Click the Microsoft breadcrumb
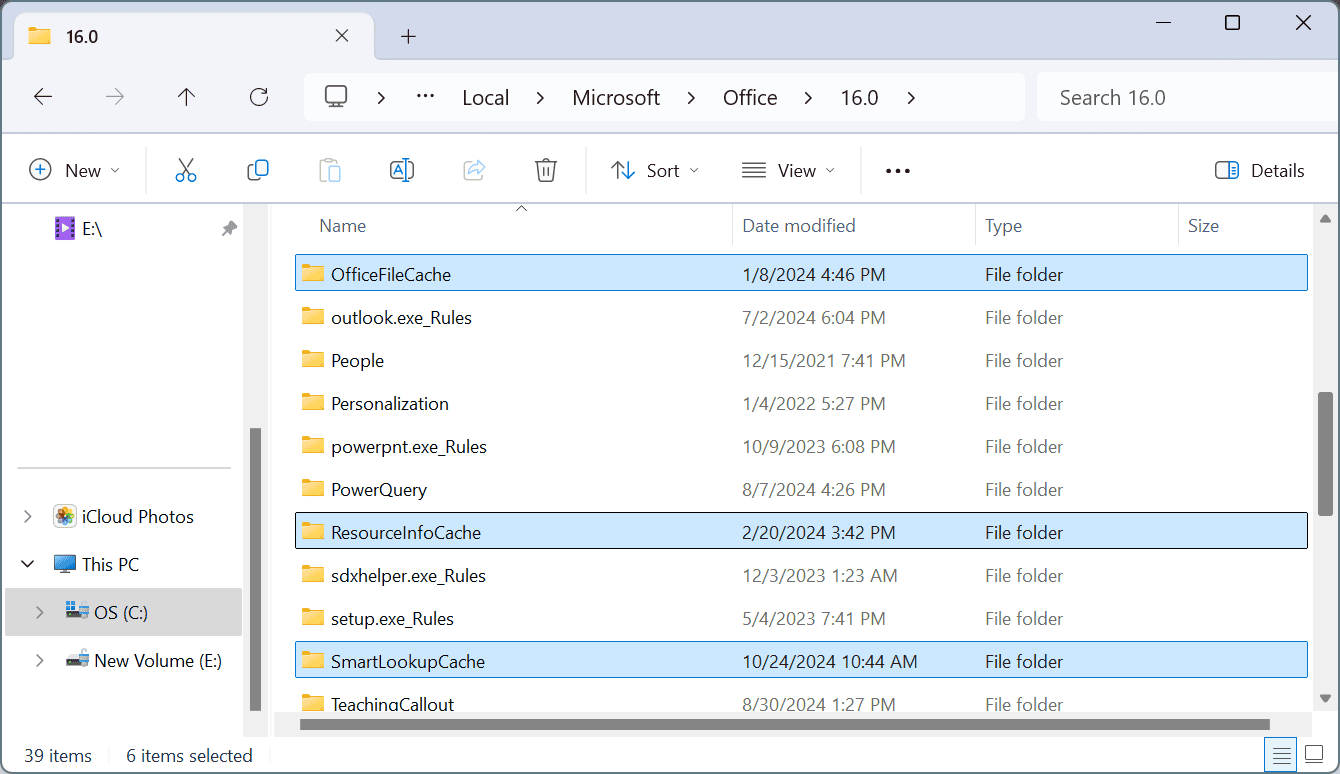Image resolution: width=1340 pixels, height=774 pixels. [616, 97]
